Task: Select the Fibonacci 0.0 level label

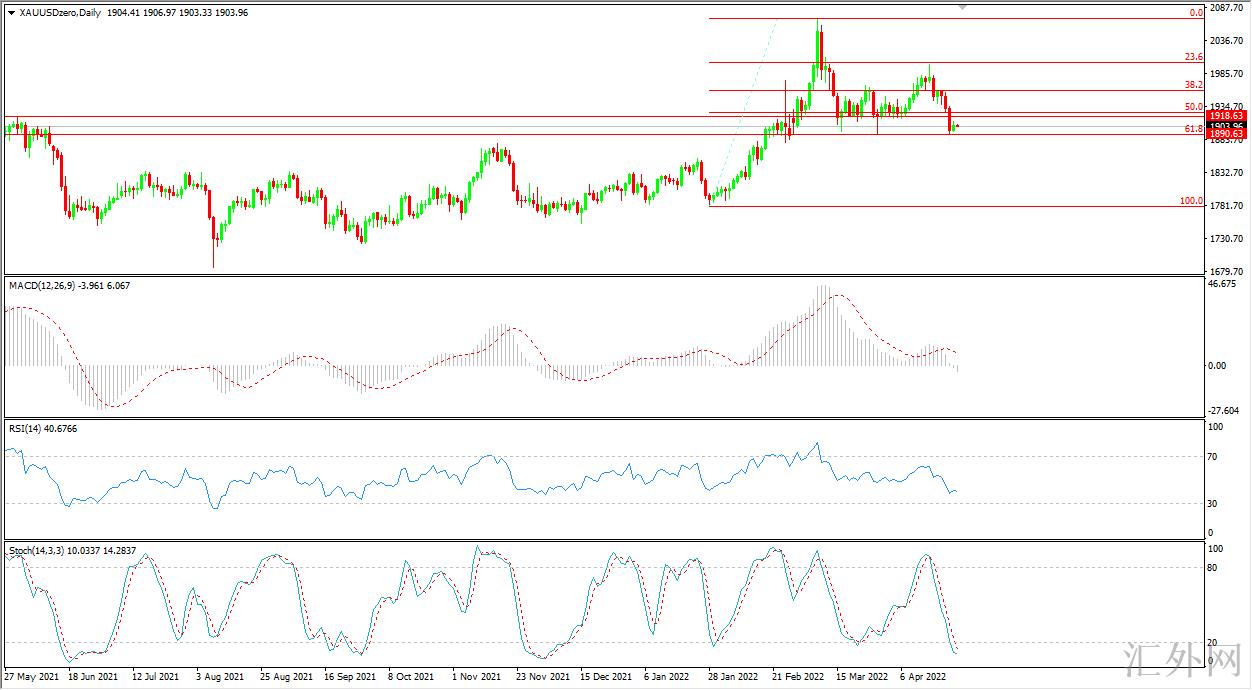Action: point(1195,13)
